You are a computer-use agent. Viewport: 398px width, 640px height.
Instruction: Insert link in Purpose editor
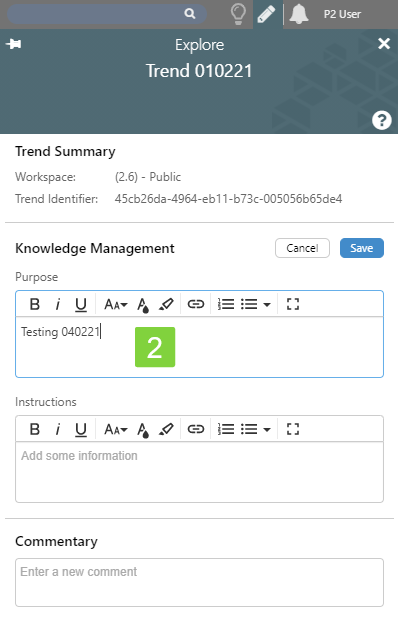[196, 304]
